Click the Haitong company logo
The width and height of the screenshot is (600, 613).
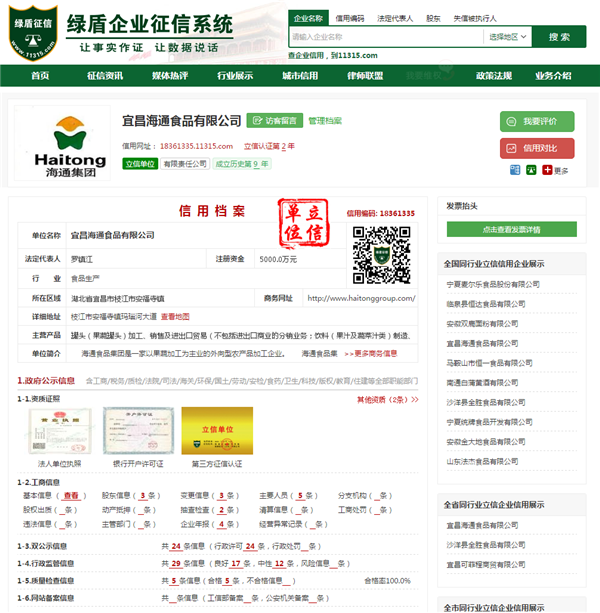click(x=69, y=144)
